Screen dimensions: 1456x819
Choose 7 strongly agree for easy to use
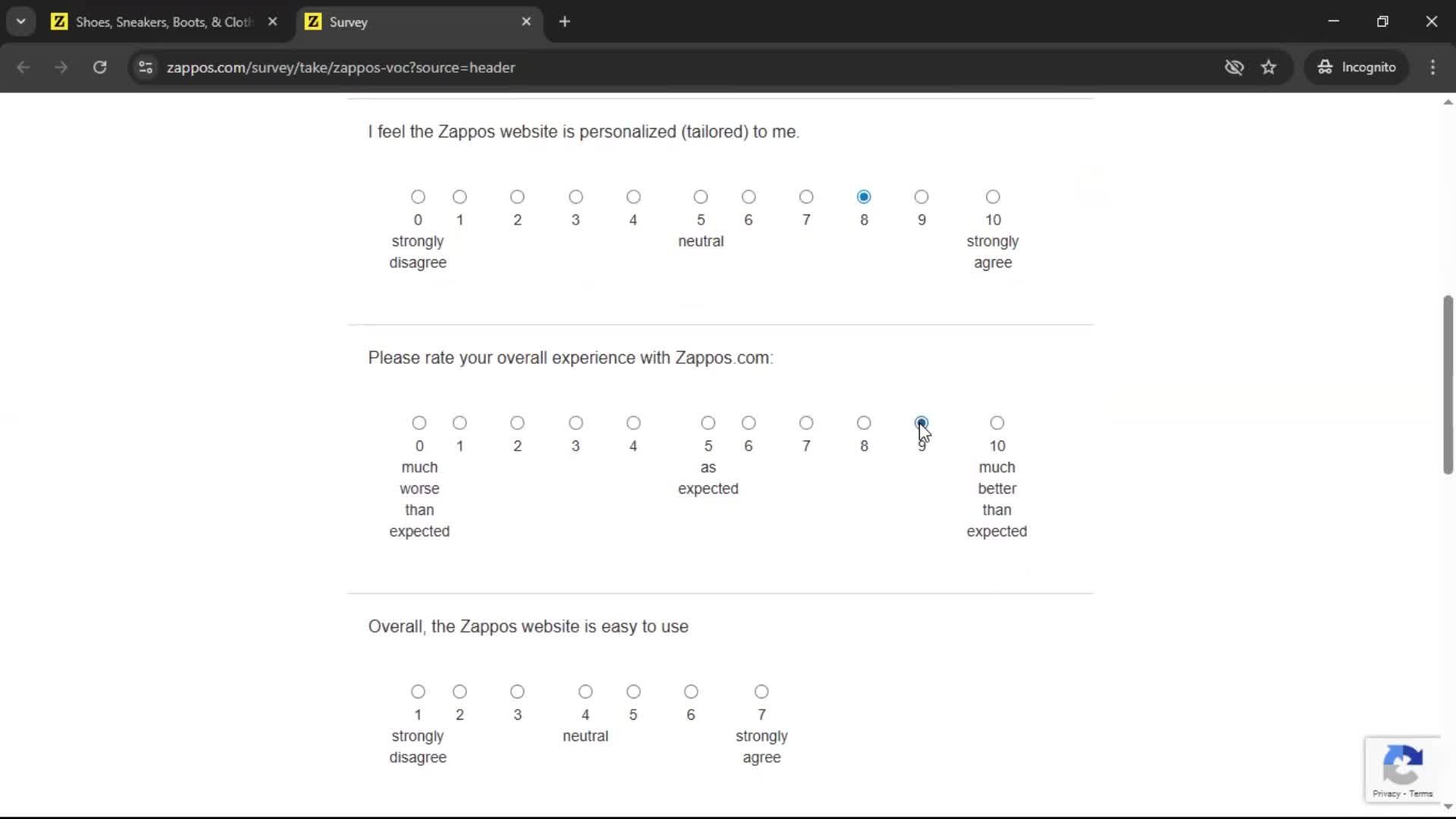click(761, 692)
